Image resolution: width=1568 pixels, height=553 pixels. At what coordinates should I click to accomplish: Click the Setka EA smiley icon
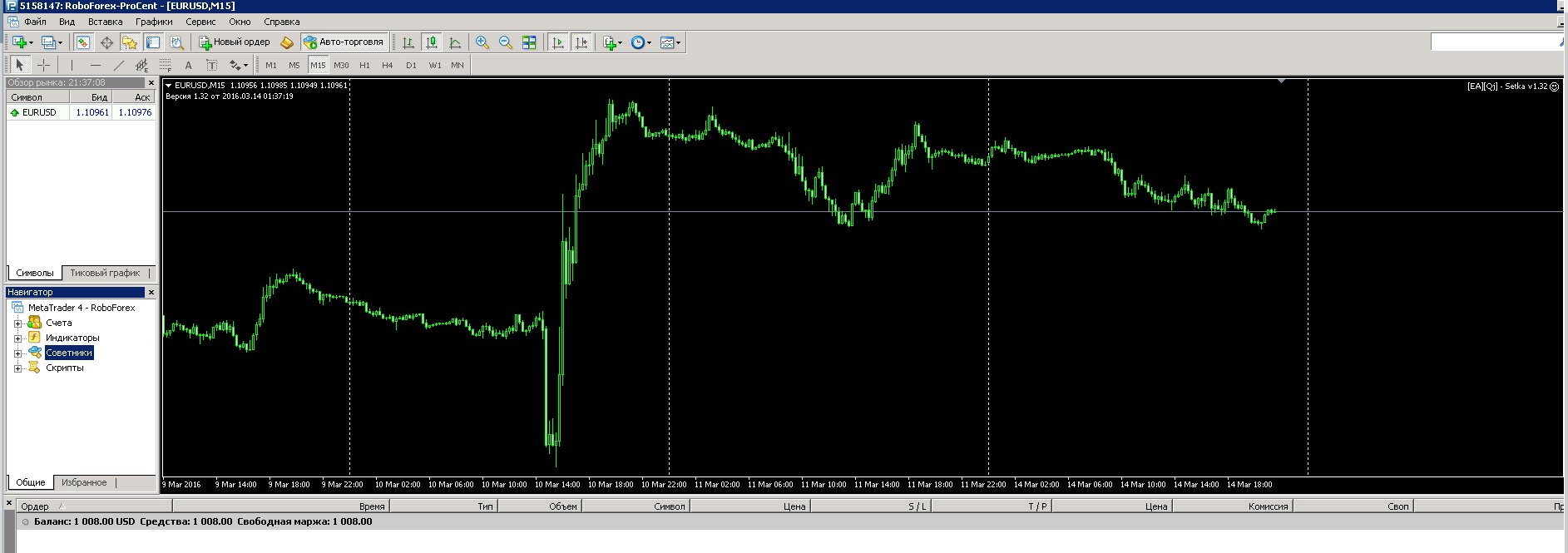pyautogui.click(x=1555, y=86)
